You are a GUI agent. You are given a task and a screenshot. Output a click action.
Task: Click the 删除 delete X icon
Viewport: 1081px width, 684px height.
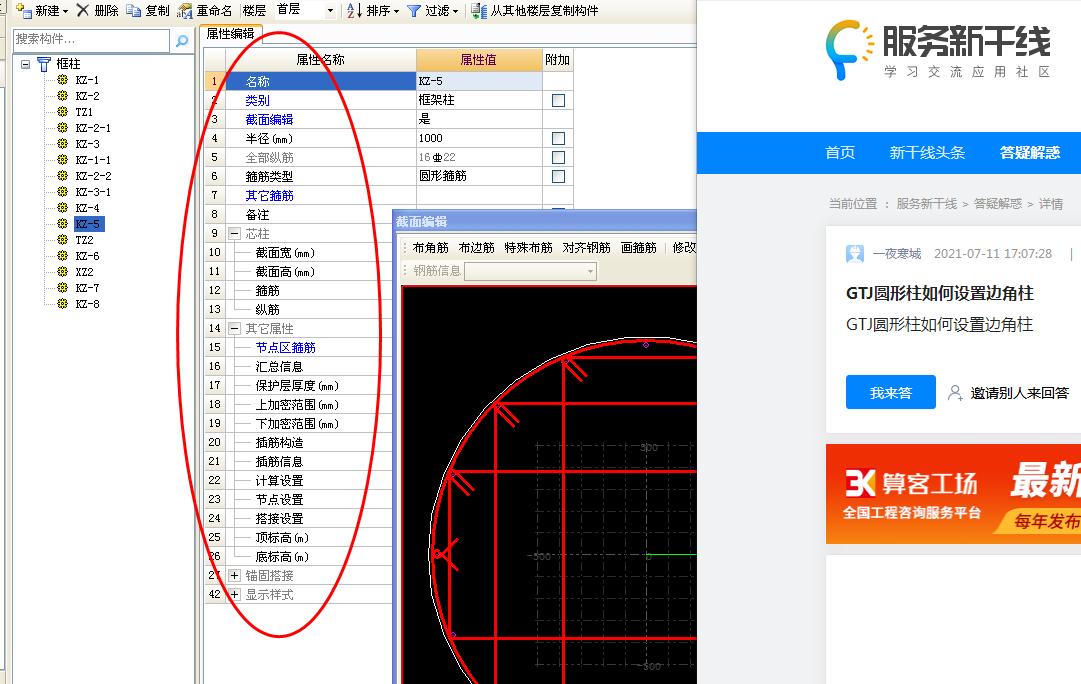pos(83,10)
